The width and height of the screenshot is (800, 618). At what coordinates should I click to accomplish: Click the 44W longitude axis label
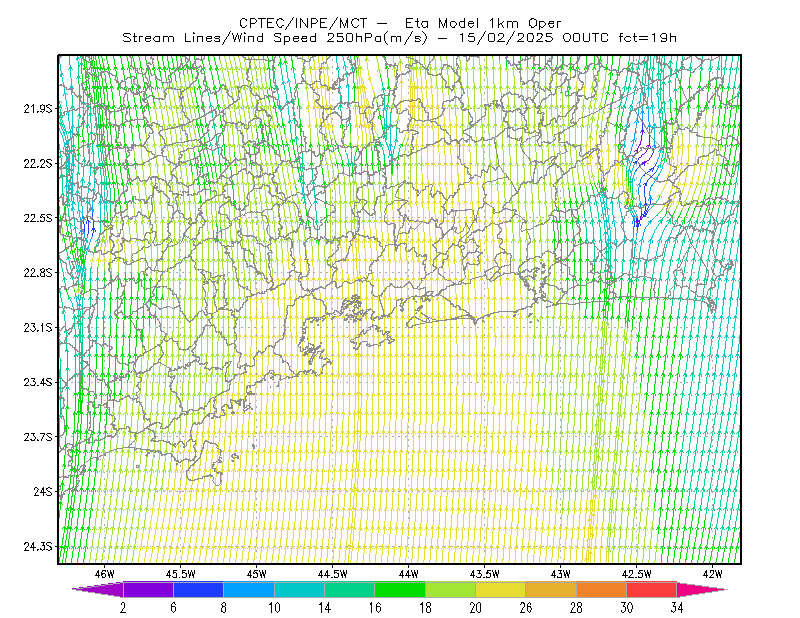point(408,574)
